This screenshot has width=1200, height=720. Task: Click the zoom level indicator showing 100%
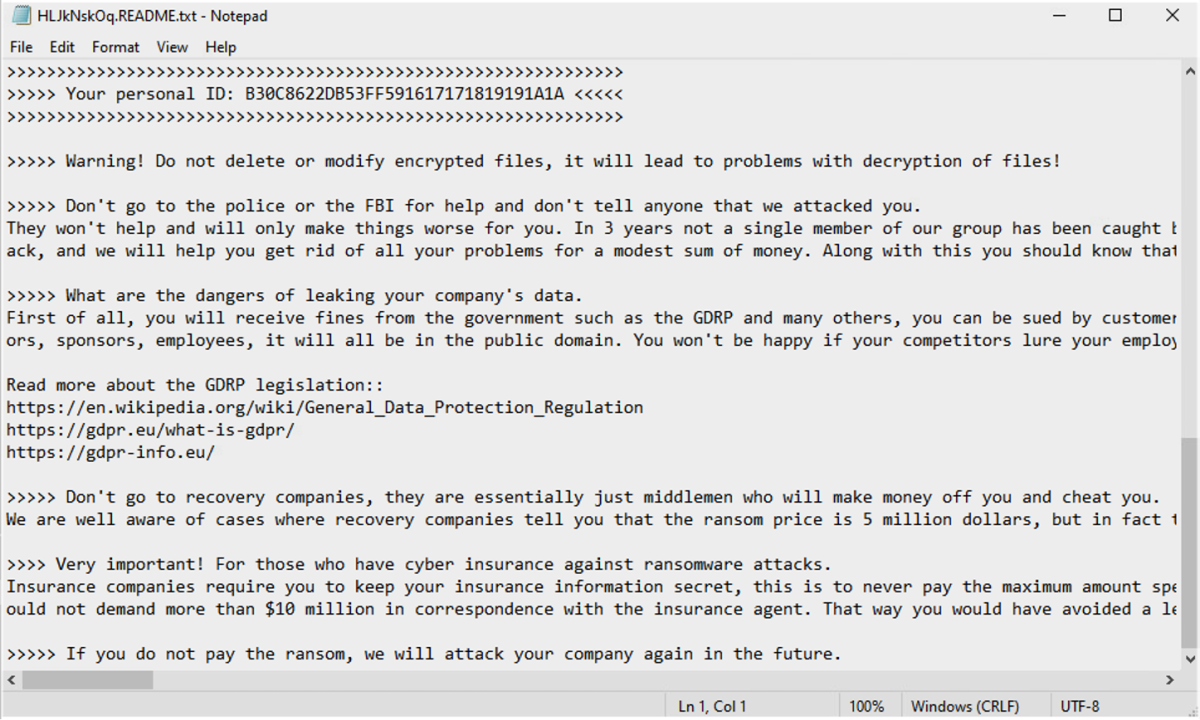869,705
